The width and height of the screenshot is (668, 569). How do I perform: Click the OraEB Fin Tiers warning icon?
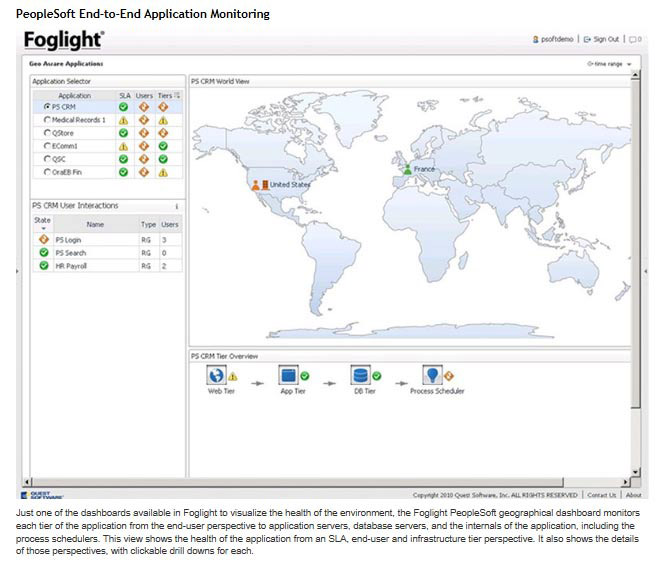pyautogui.click(x=163, y=172)
